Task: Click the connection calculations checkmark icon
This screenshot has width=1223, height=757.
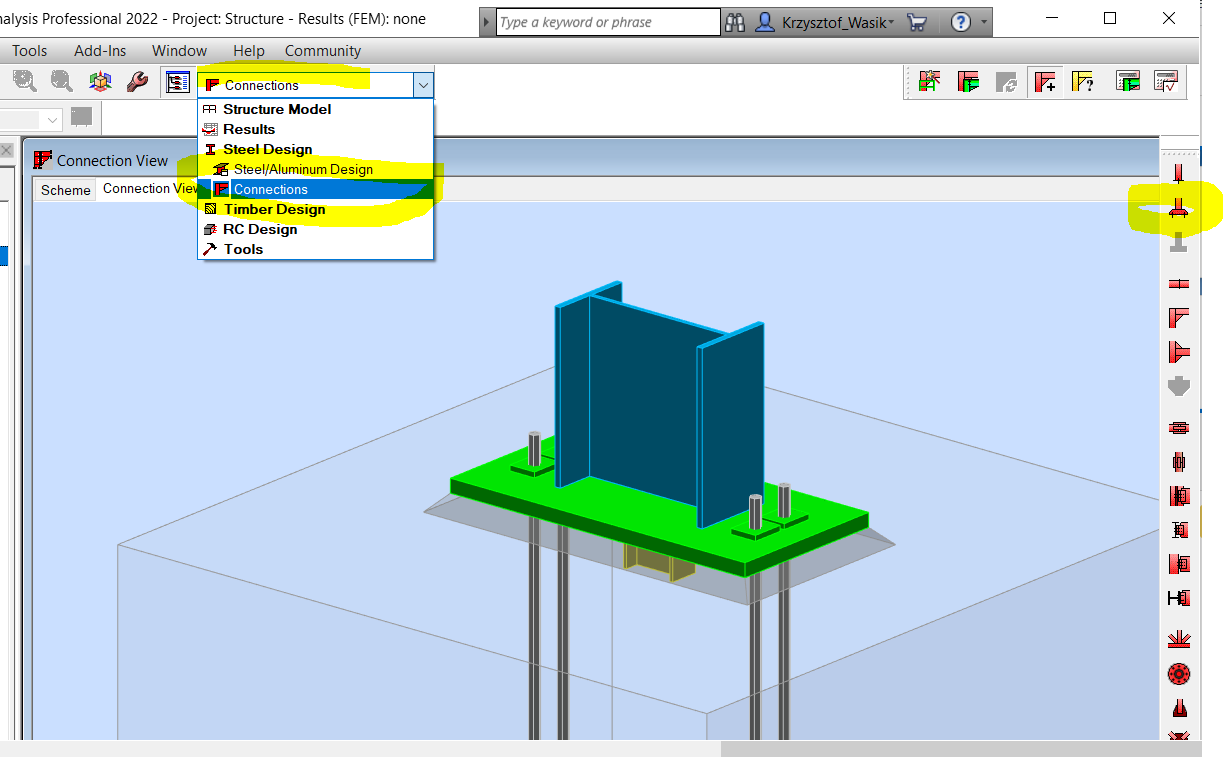Action: pyautogui.click(x=1165, y=82)
